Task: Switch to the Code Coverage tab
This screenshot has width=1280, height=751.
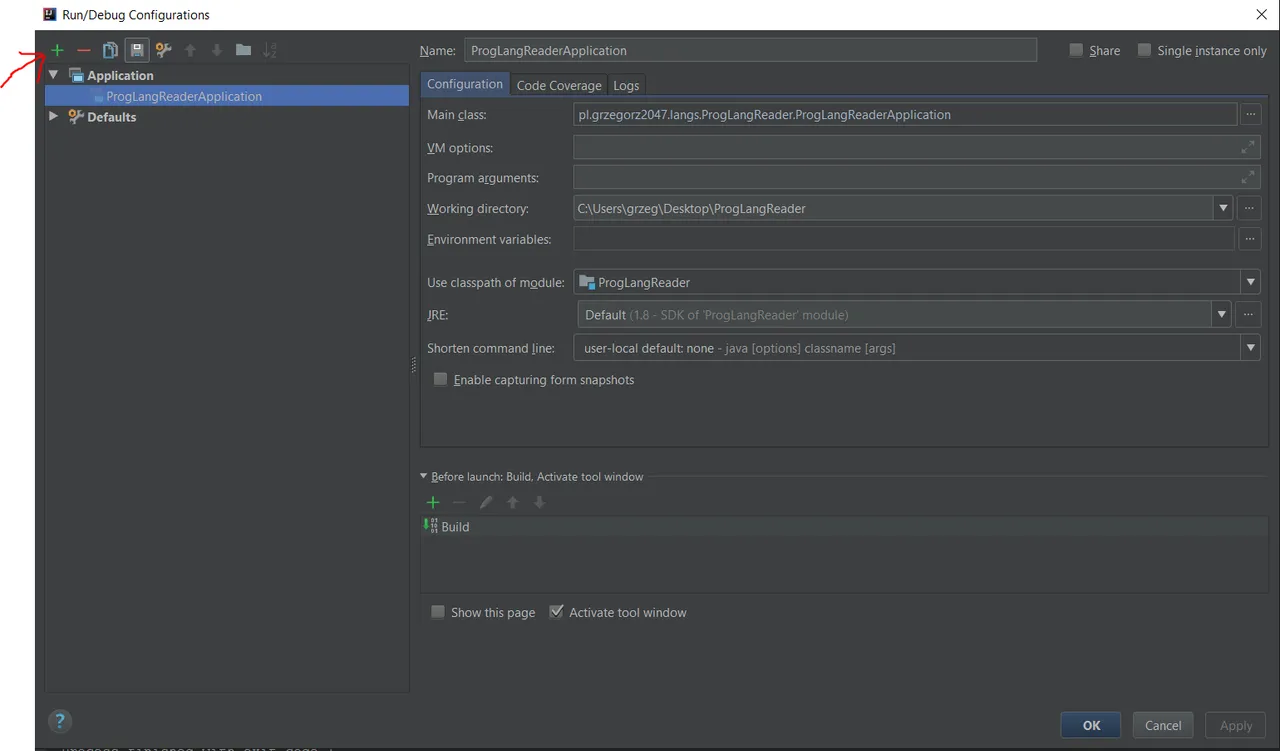Action: tap(559, 85)
